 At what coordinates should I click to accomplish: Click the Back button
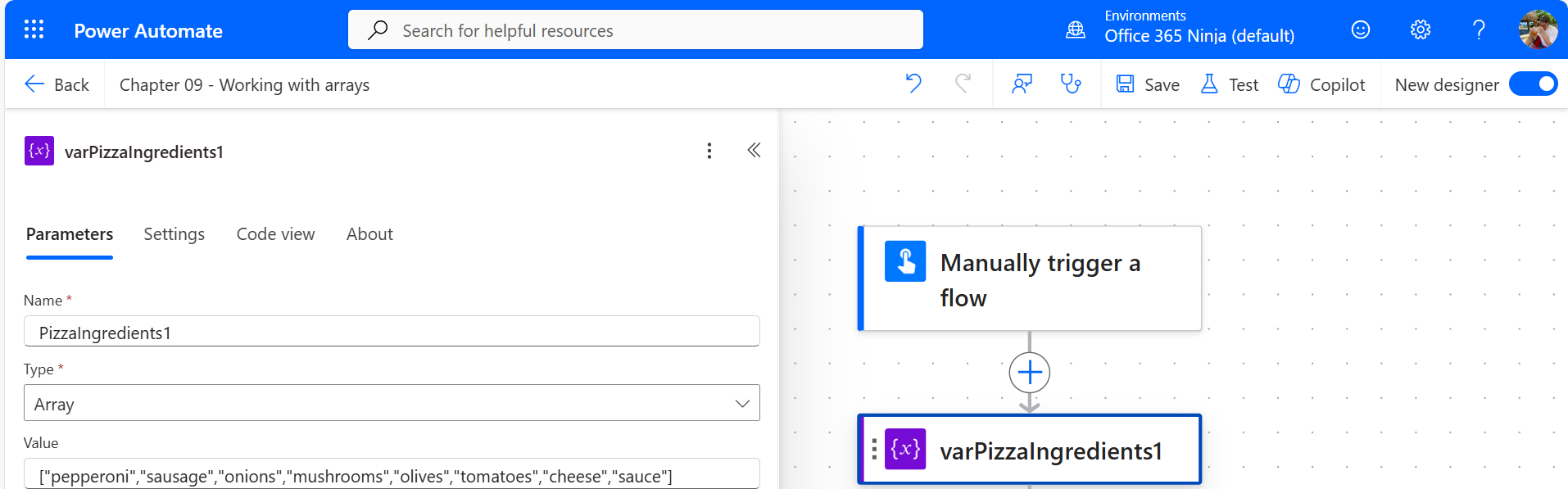pos(57,84)
